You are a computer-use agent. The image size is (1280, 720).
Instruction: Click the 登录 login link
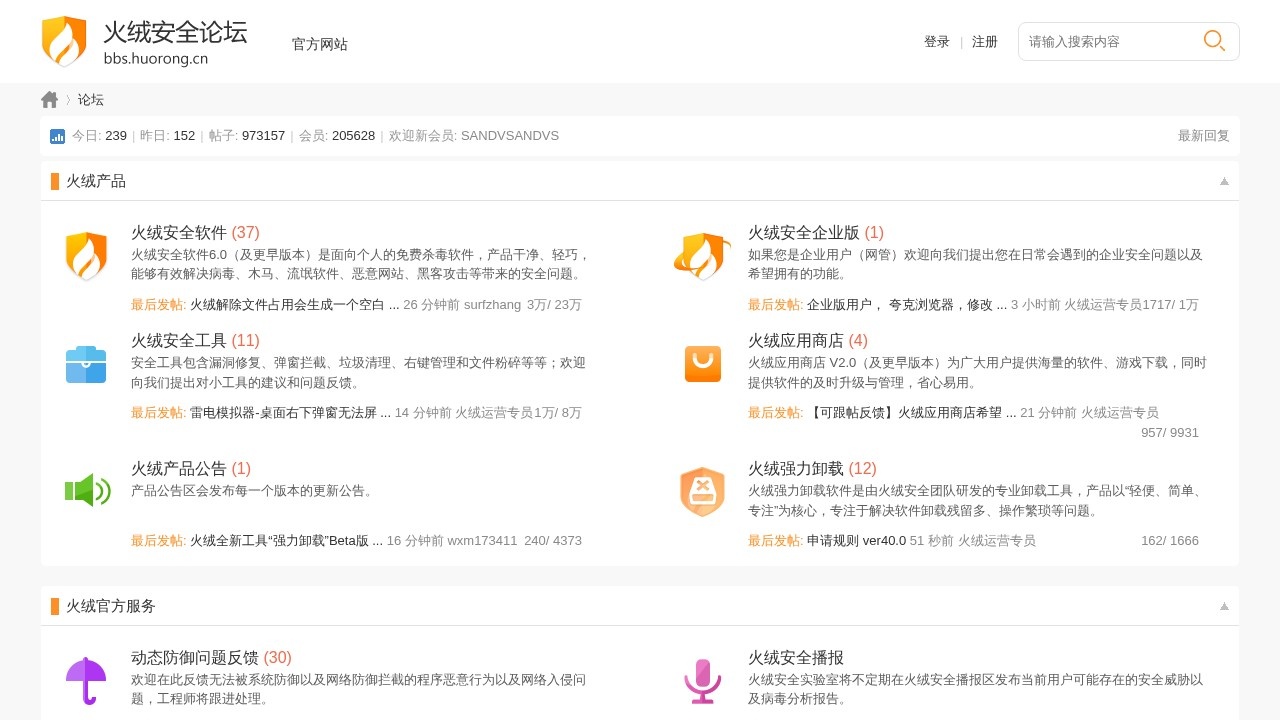(937, 42)
